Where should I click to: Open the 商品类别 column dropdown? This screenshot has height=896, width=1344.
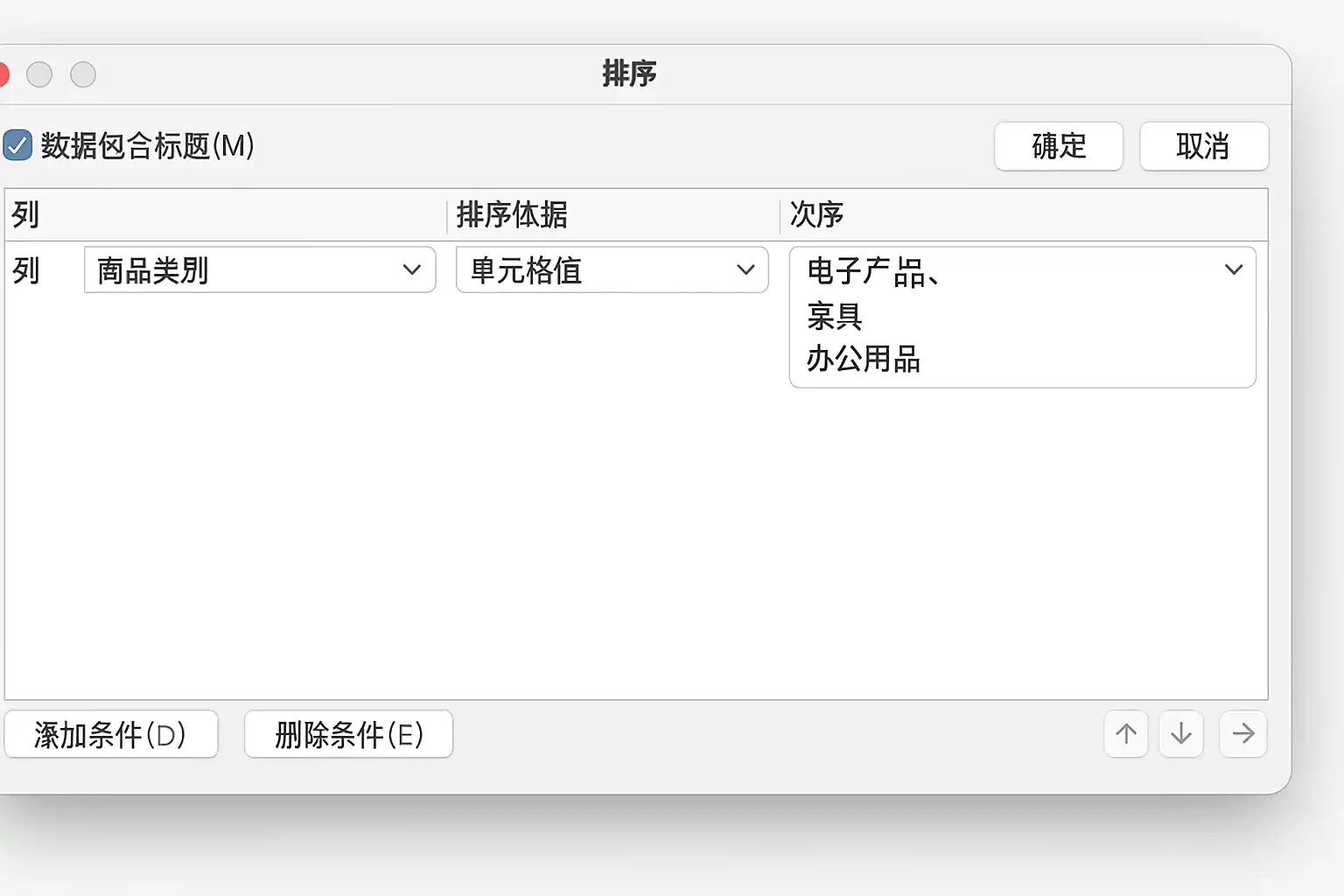coord(260,269)
